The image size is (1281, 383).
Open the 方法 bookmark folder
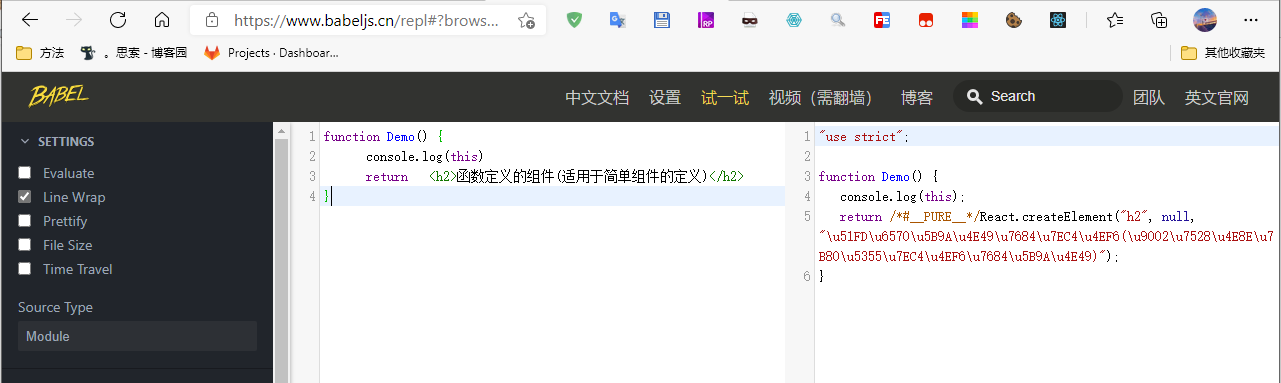pyautogui.click(x=40, y=53)
